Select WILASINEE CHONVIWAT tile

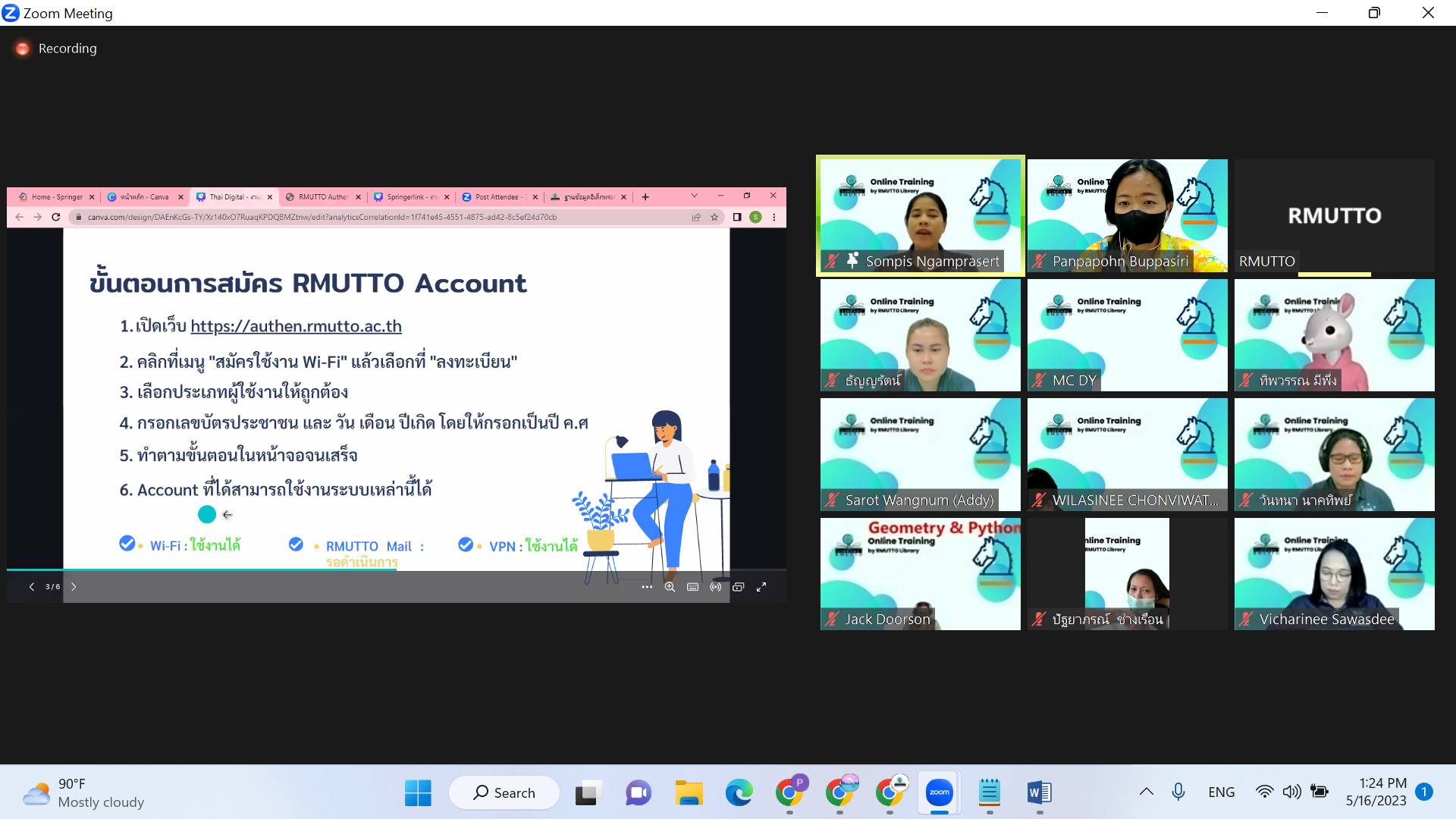(1128, 454)
